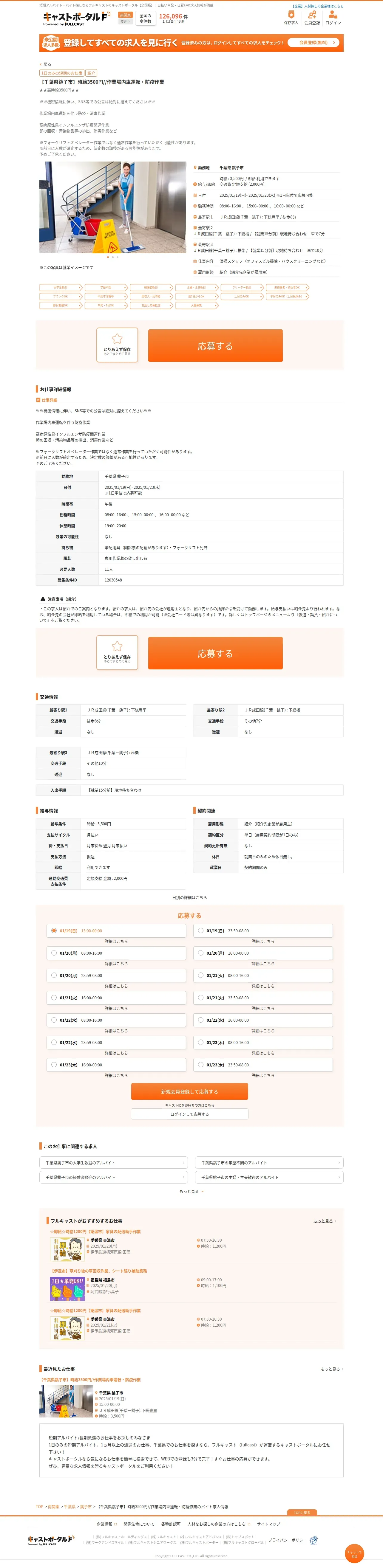Open the チャットで相談 chat bubble
The height and width of the screenshot is (1568, 383).
[354, 1553]
